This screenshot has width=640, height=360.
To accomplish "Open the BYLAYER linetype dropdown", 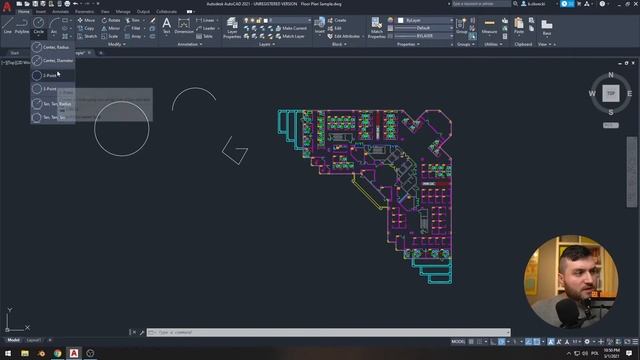I will click(x=424, y=36).
